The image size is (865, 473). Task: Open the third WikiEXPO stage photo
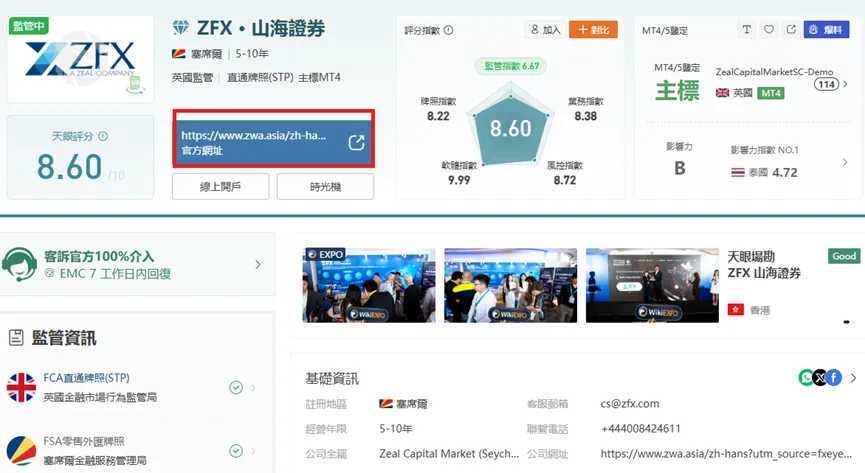(x=652, y=285)
